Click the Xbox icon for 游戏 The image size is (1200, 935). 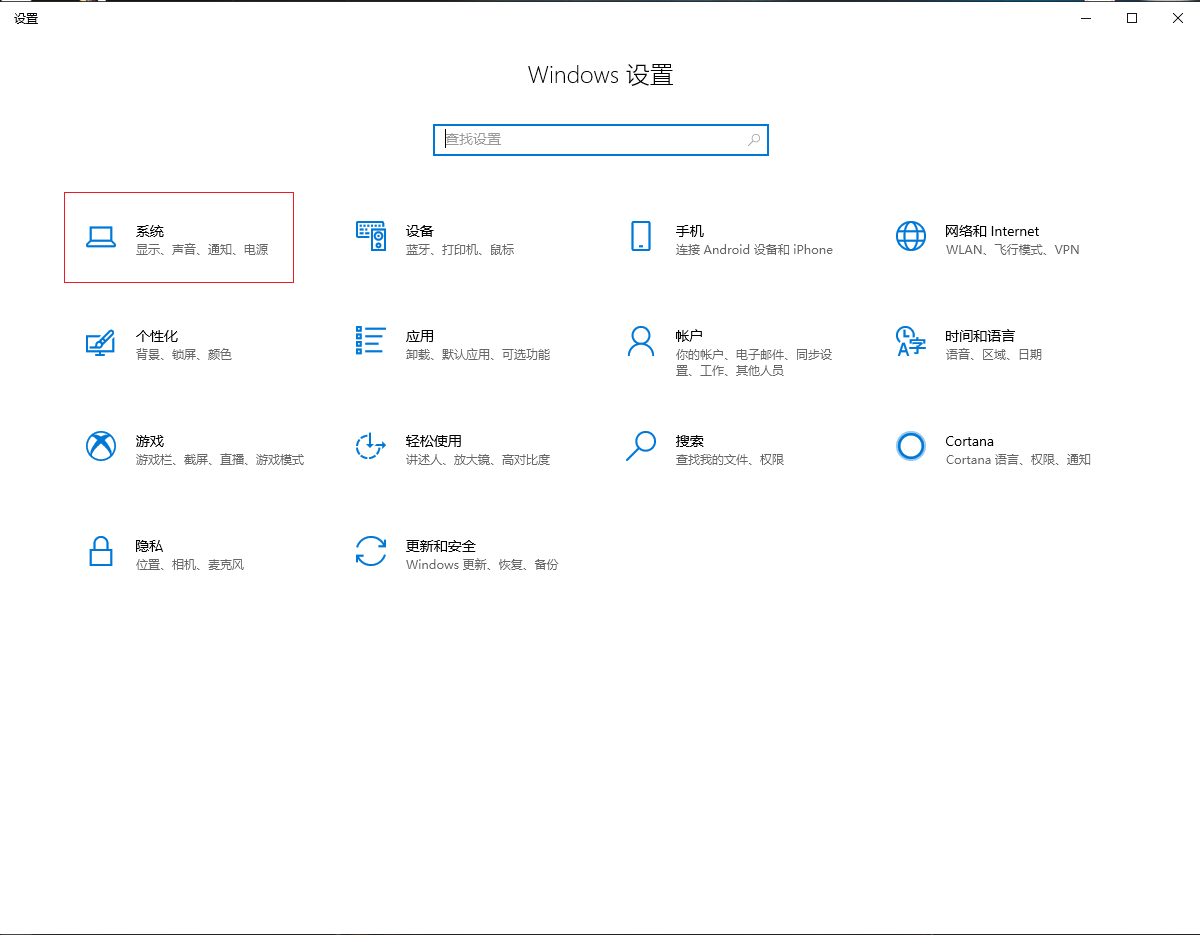(101, 446)
